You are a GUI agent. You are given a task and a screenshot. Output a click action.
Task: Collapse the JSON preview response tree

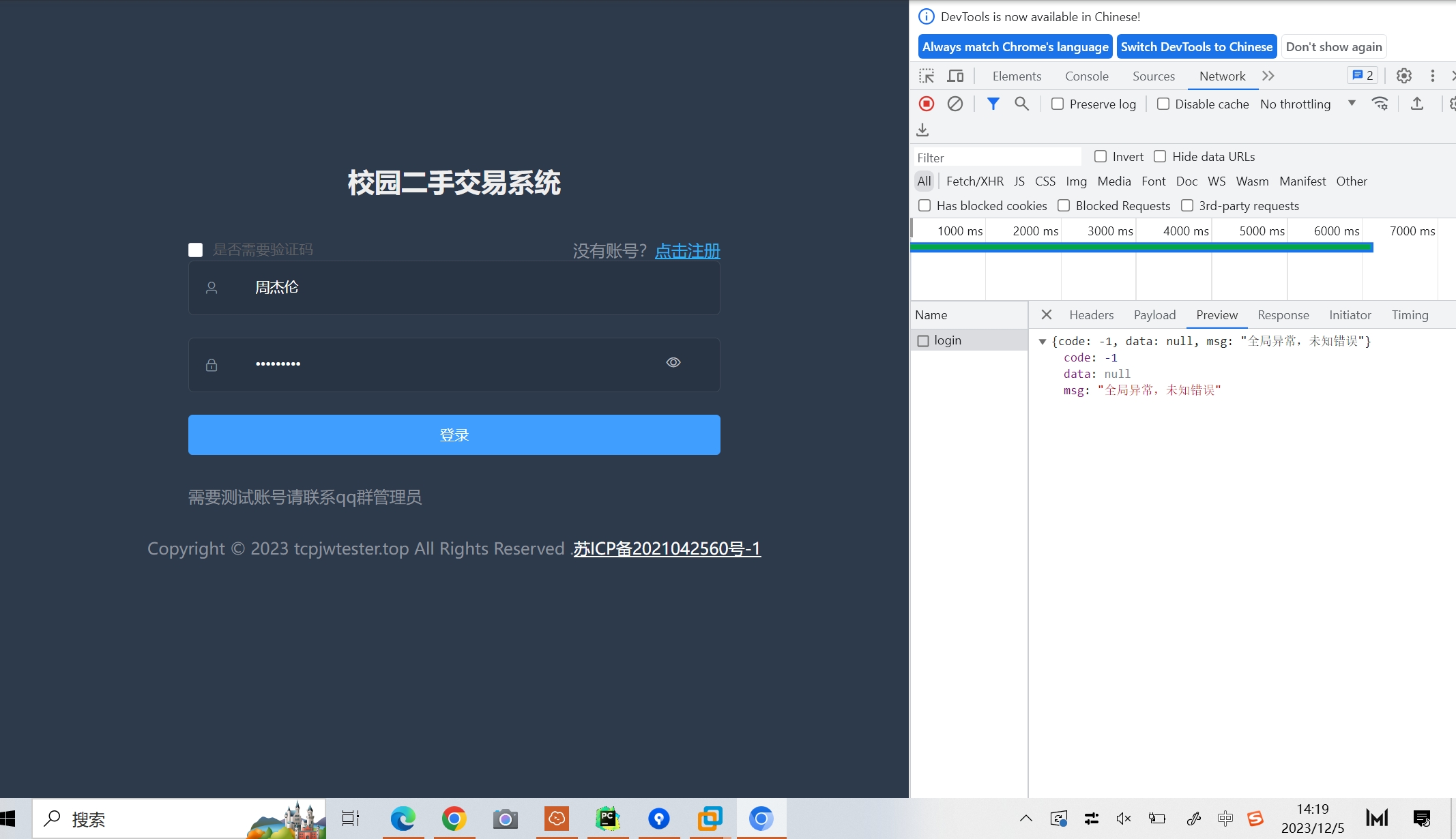(x=1043, y=341)
